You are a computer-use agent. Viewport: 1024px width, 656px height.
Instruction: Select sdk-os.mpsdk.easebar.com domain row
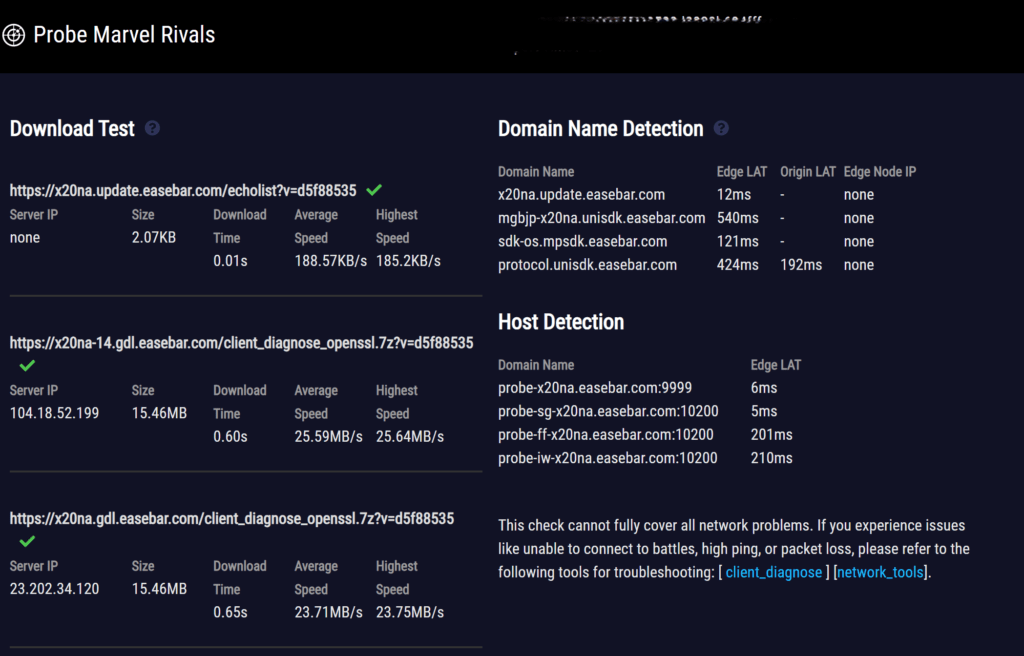583,242
